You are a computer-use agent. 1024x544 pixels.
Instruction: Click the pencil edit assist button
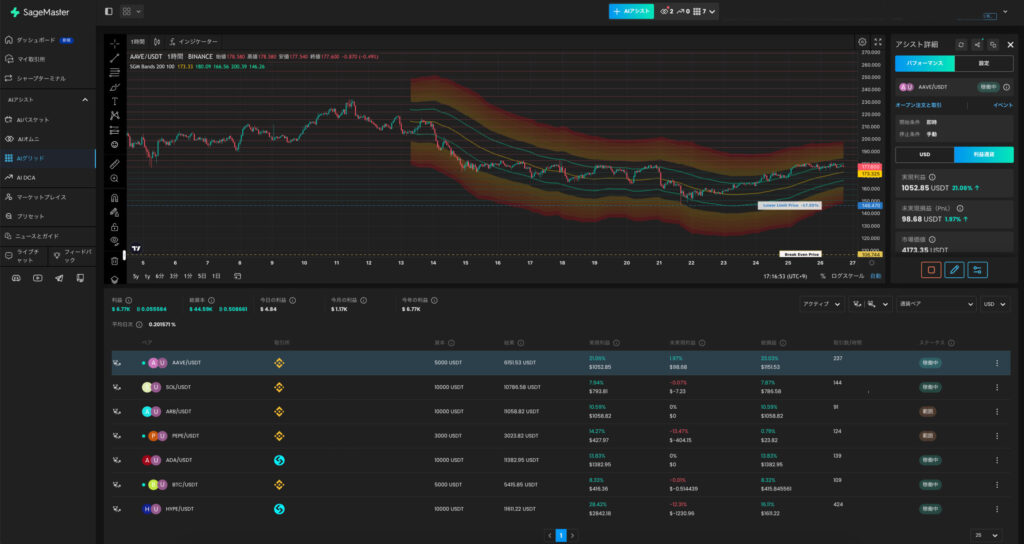954,269
